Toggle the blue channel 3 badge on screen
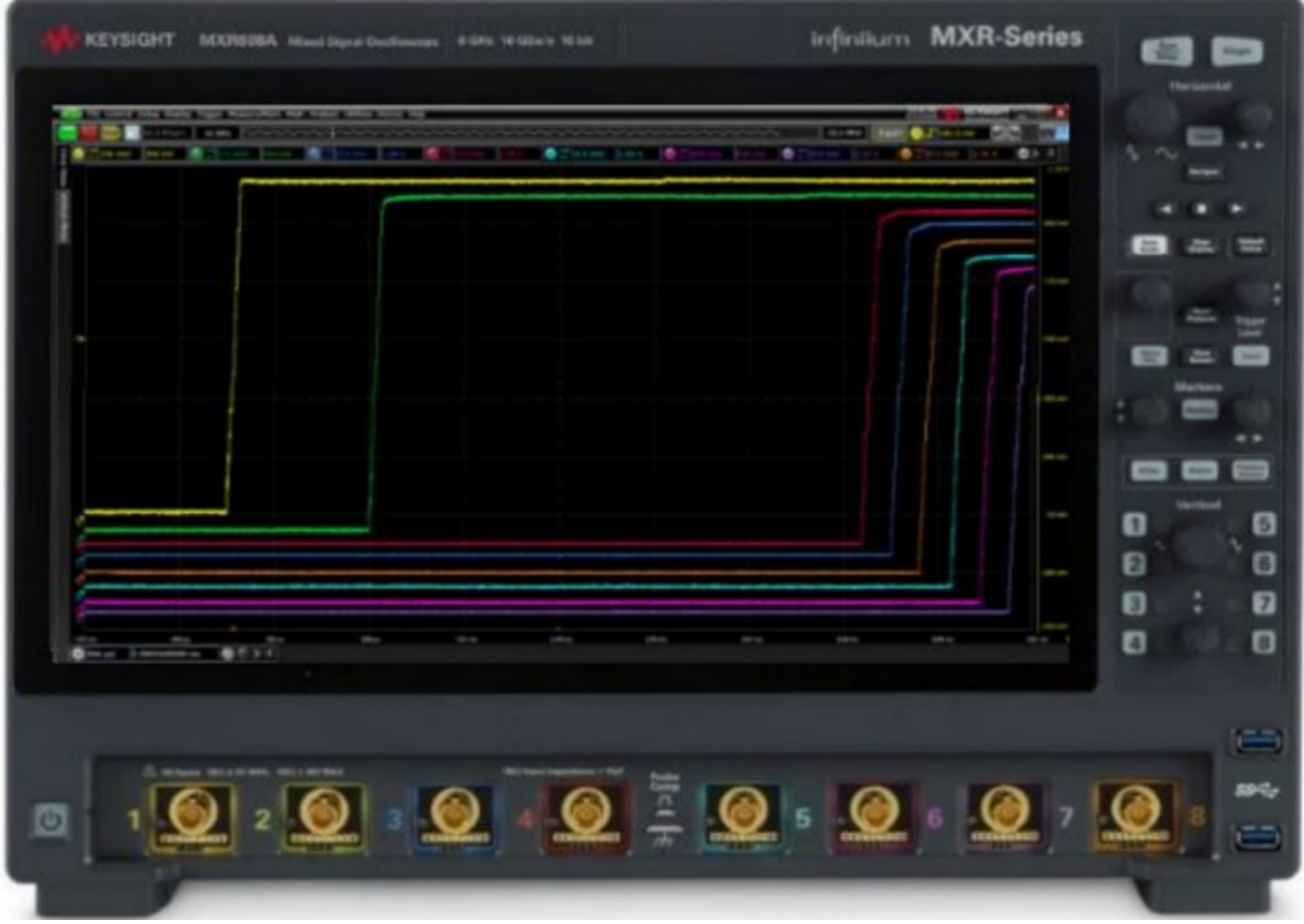 click(315, 154)
